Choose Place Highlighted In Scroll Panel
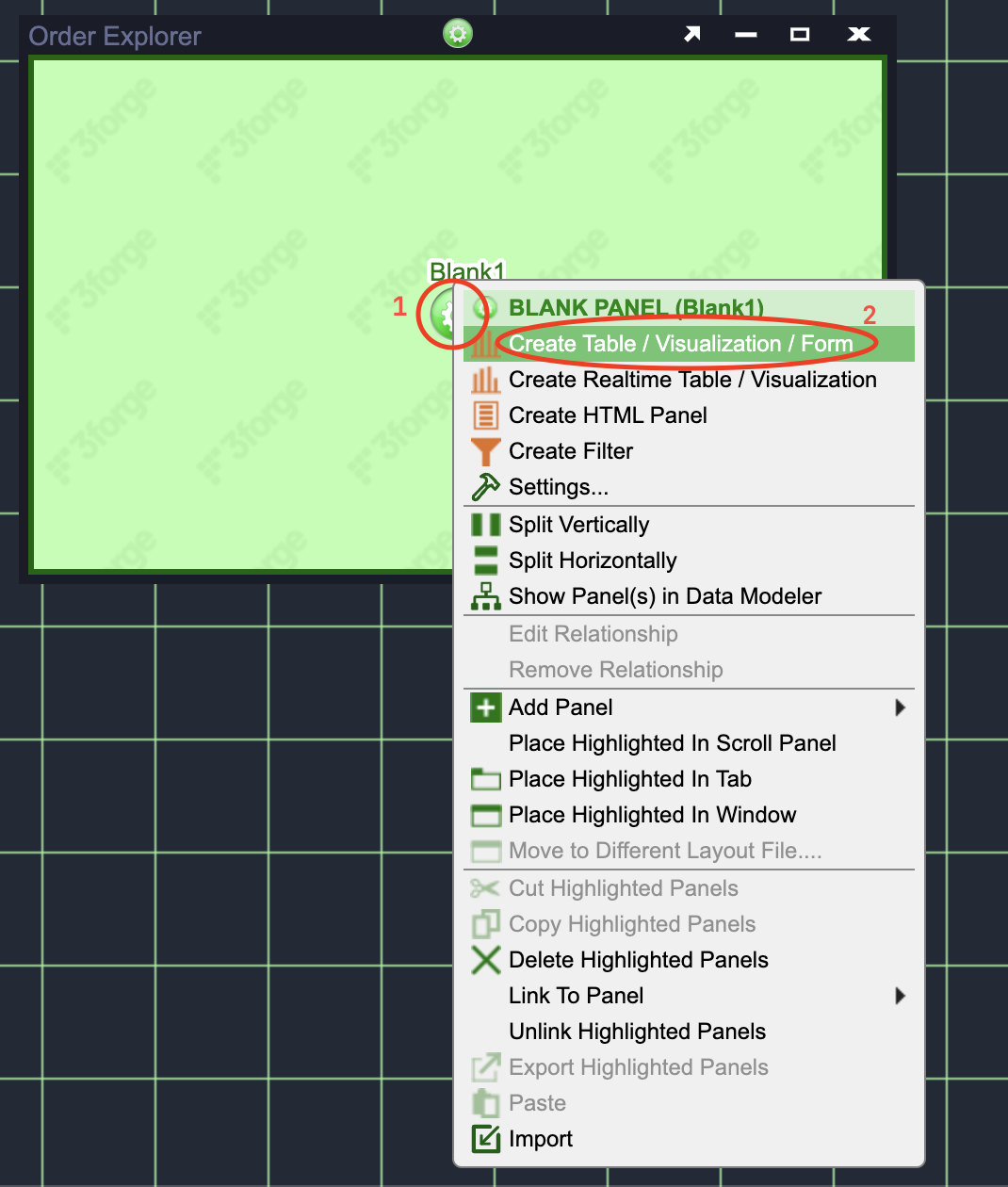Image resolution: width=1008 pixels, height=1187 pixels. [x=672, y=743]
